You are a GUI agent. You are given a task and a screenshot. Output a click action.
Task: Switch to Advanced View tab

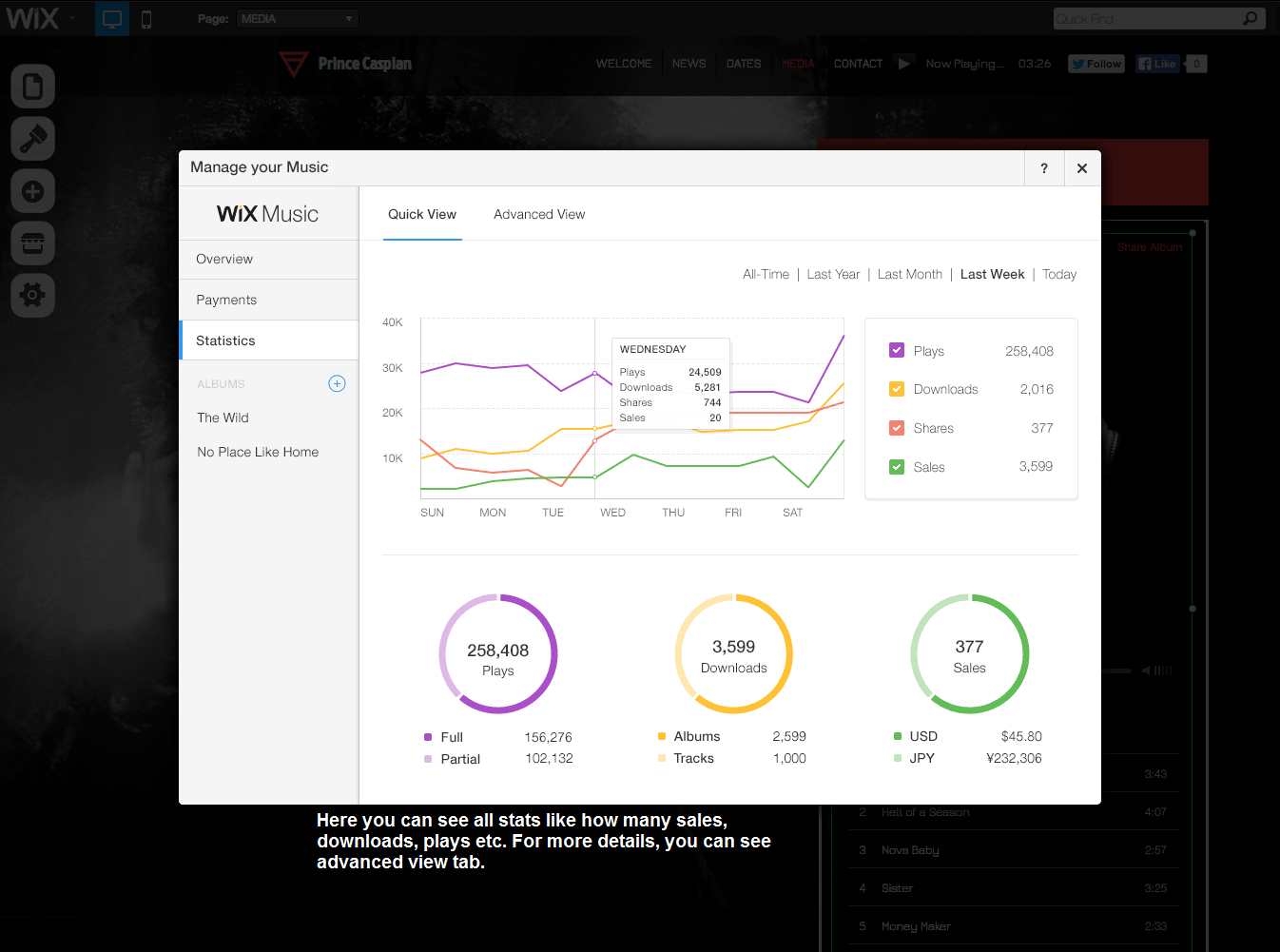pyautogui.click(x=539, y=214)
